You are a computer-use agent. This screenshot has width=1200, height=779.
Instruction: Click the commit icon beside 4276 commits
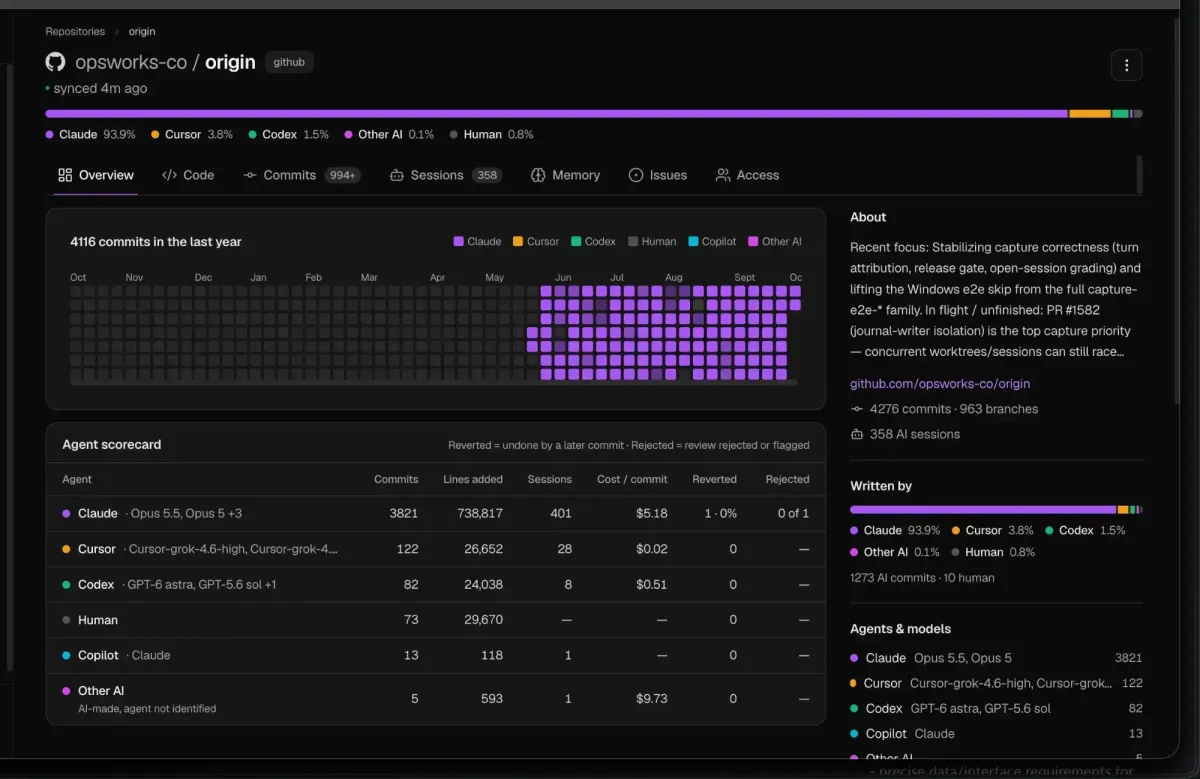(857, 409)
